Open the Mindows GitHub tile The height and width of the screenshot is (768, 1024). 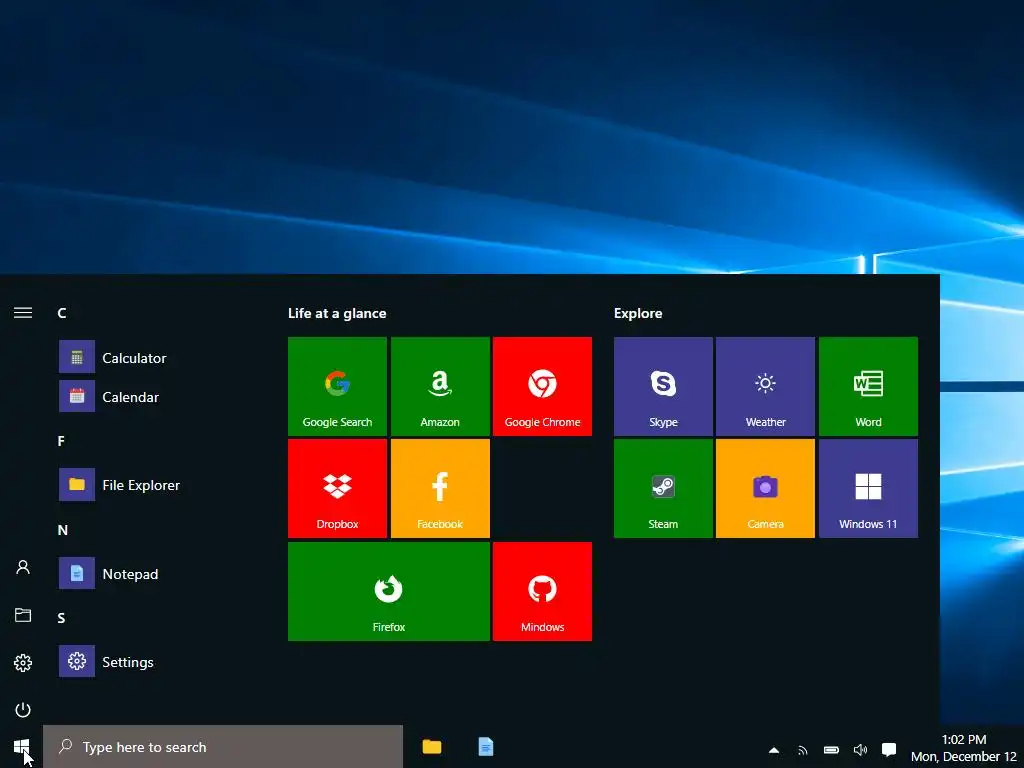point(542,591)
